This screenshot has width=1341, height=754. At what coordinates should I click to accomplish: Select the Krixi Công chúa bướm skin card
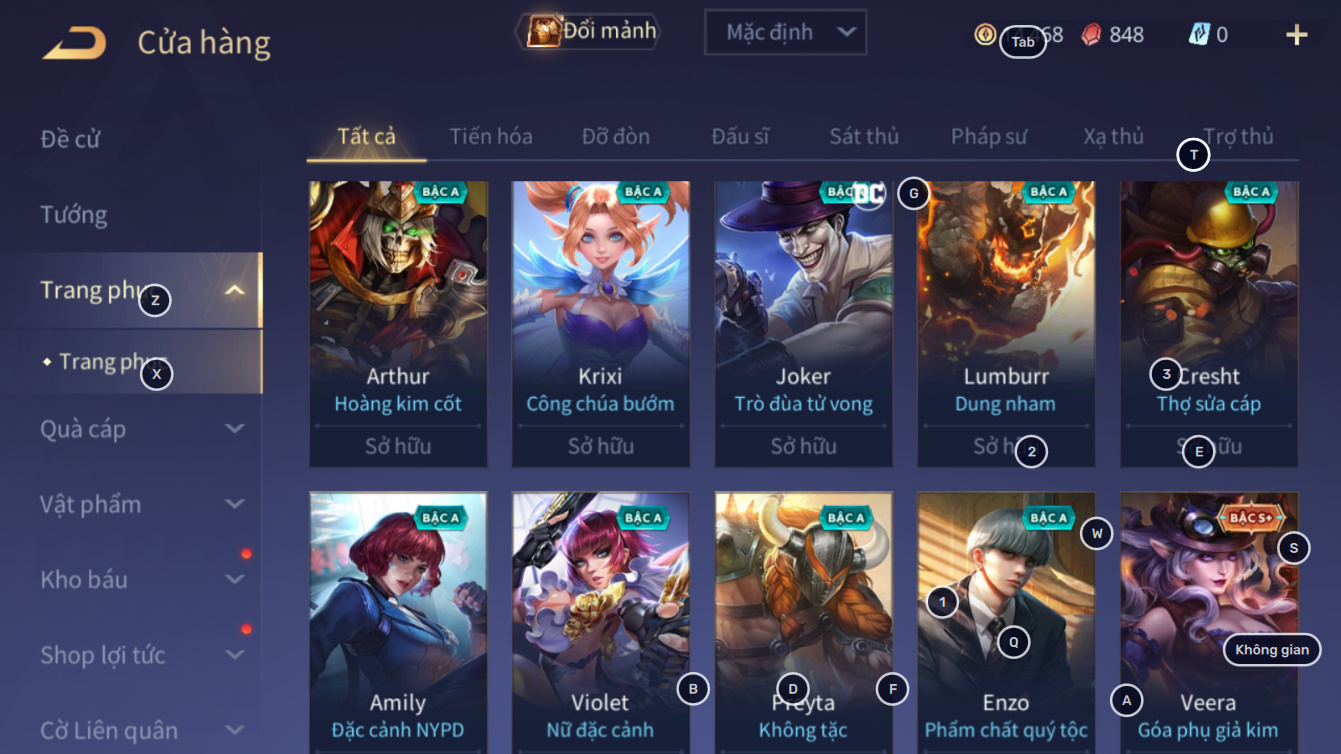(x=601, y=324)
